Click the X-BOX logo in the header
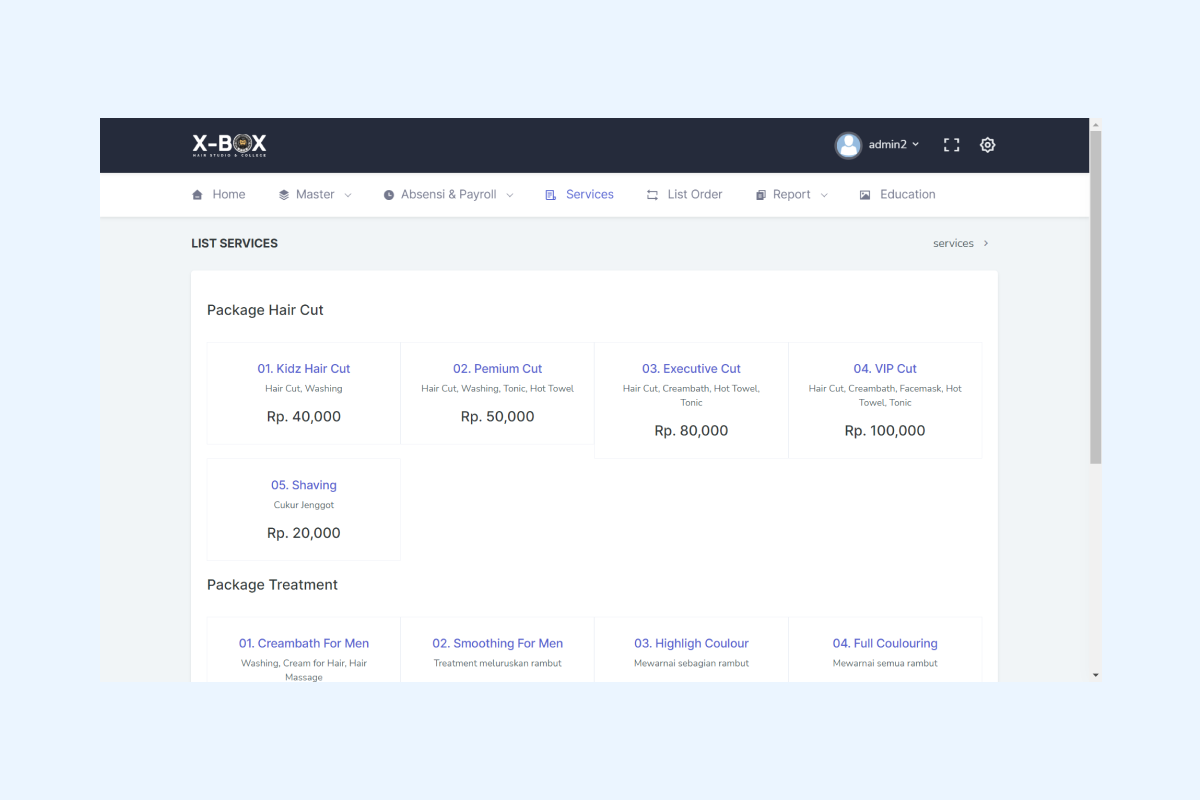Image resolution: width=1200 pixels, height=800 pixels. click(x=229, y=145)
